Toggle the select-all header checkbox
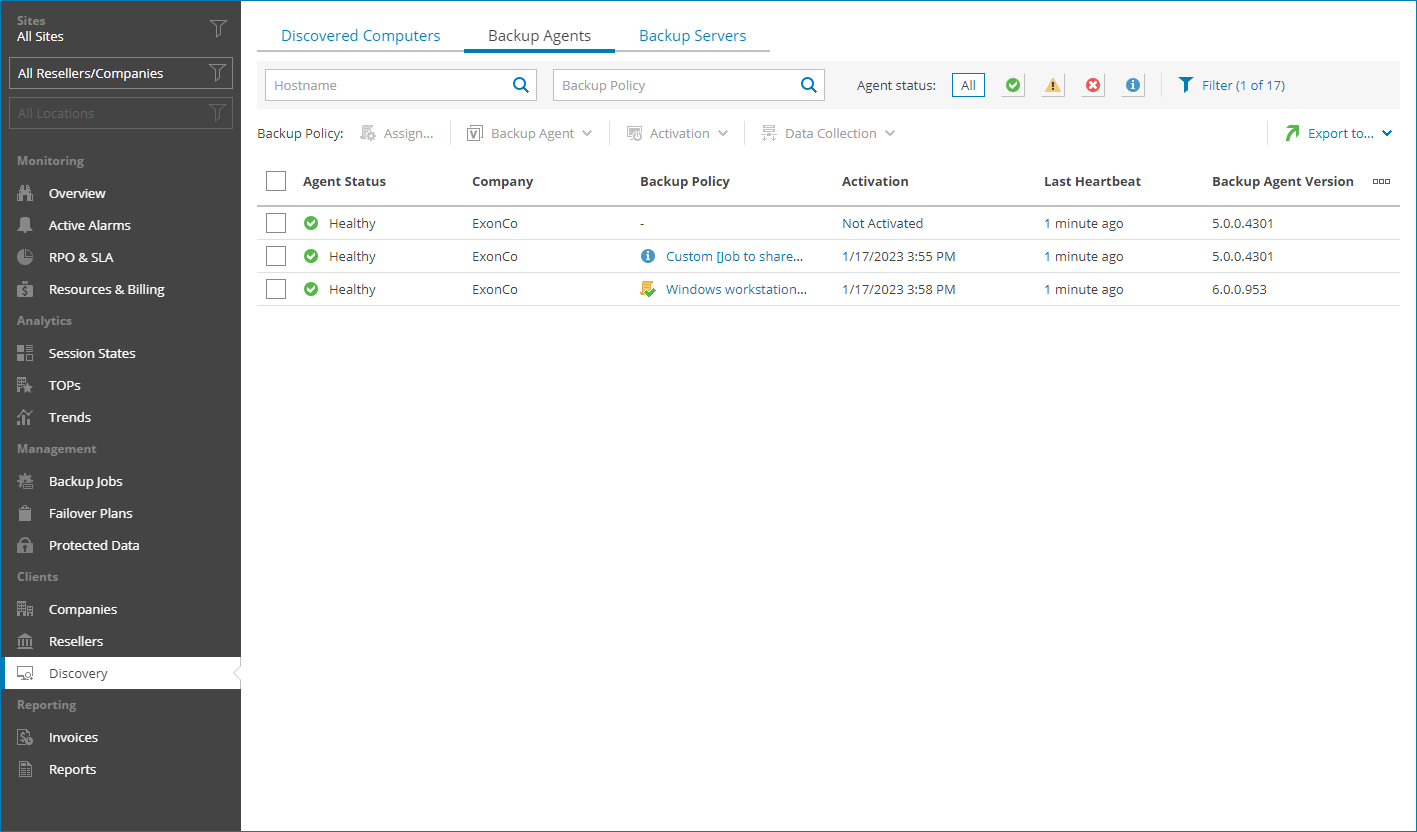This screenshot has width=1417, height=832. 276,181
